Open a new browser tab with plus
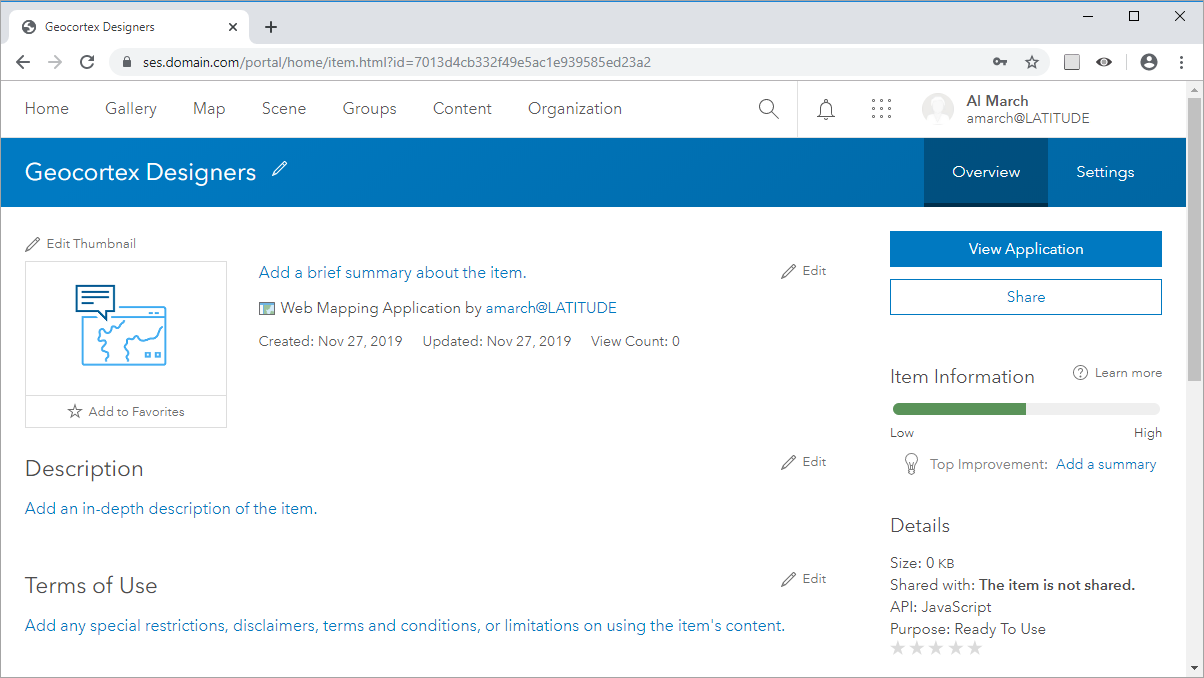The image size is (1204, 678). click(271, 27)
